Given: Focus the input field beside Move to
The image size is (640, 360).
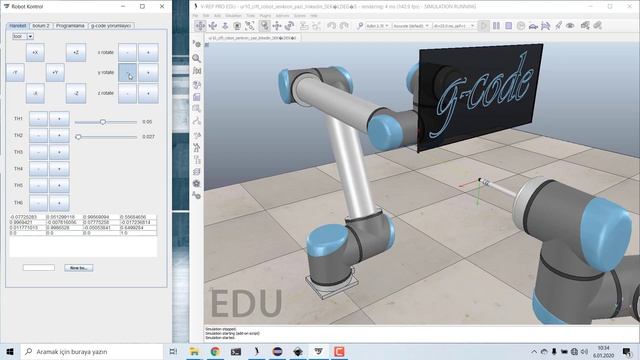Looking at the screenshot, I should click(x=39, y=268).
